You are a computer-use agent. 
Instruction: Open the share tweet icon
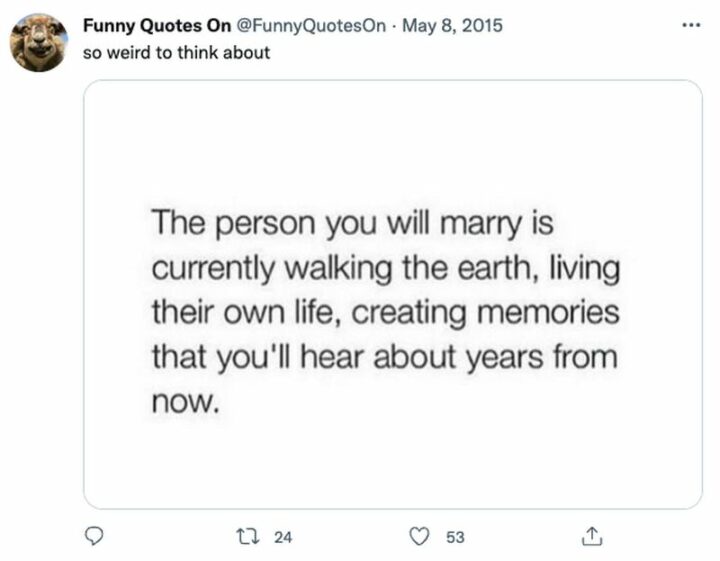tap(590, 537)
